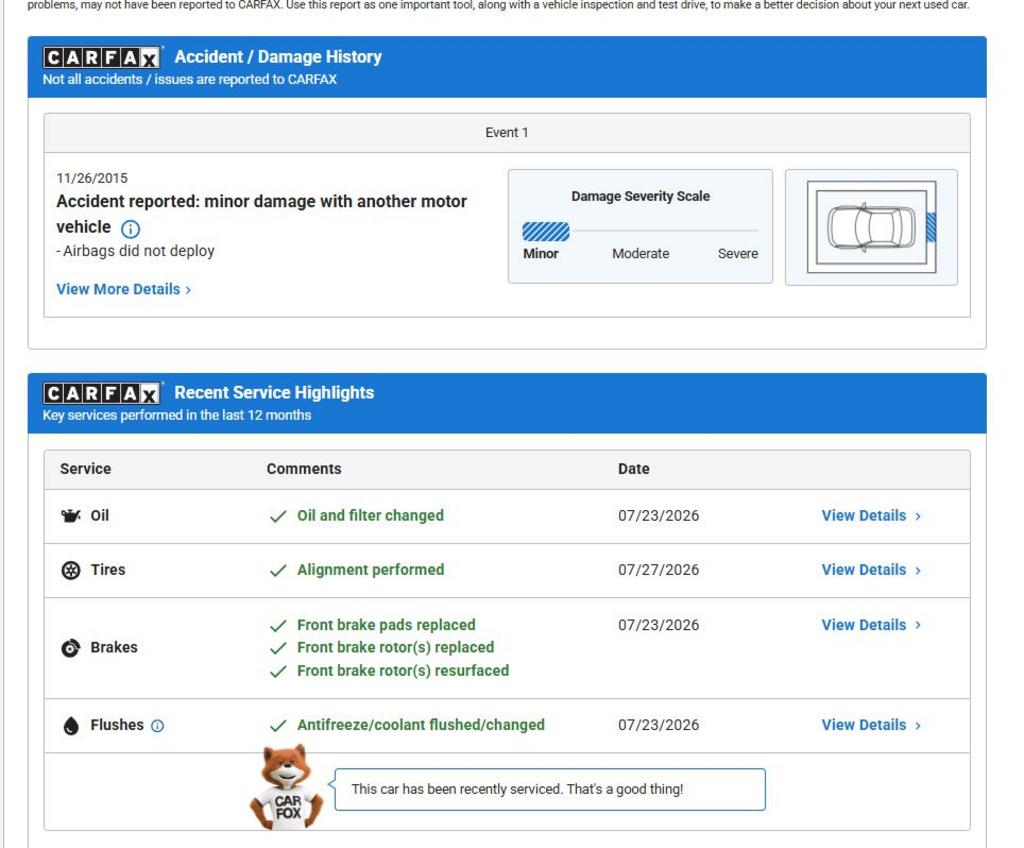Click the Flushes droplet icon

(x=71, y=726)
